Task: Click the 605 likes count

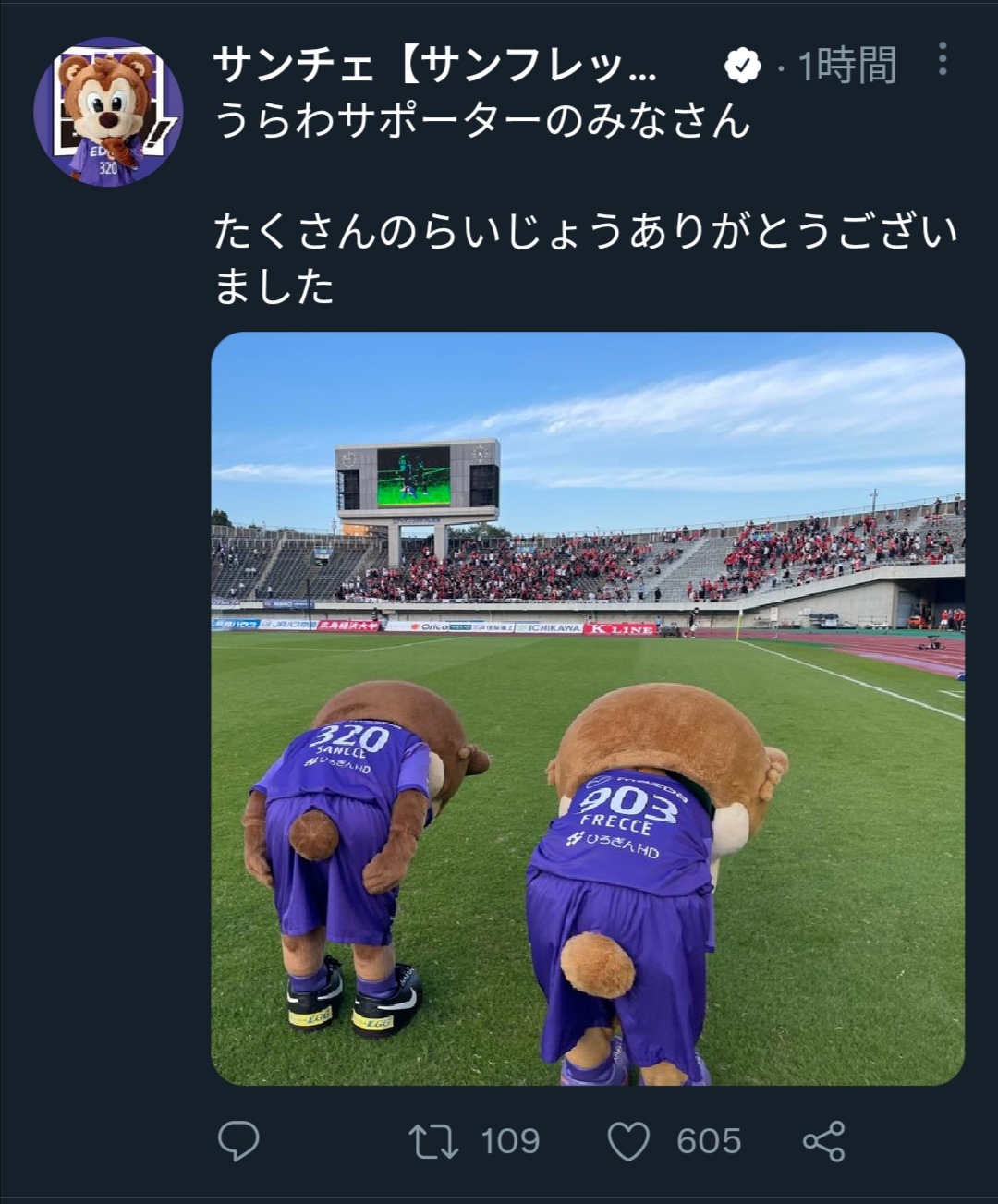Action: pyautogui.click(x=709, y=1141)
